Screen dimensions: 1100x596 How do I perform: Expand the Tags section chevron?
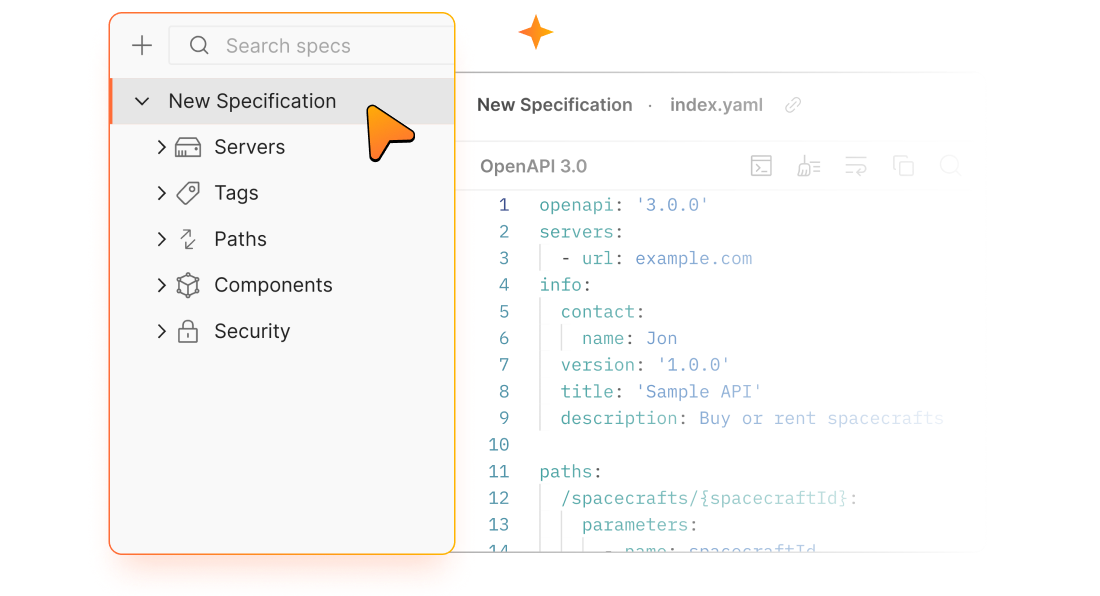click(161, 193)
